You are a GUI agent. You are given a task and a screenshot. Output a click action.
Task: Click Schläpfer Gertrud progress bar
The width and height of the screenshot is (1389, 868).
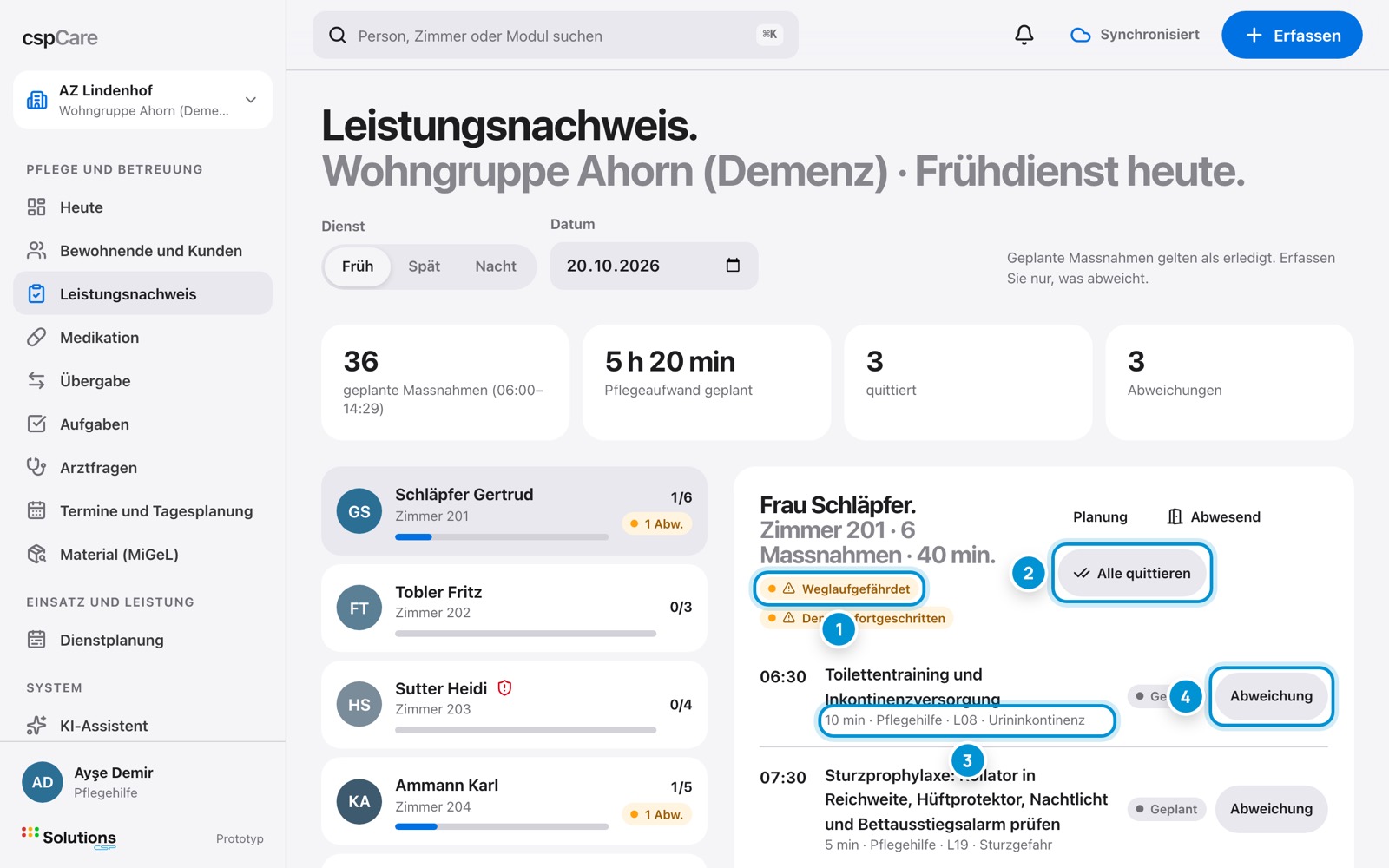pos(502,537)
